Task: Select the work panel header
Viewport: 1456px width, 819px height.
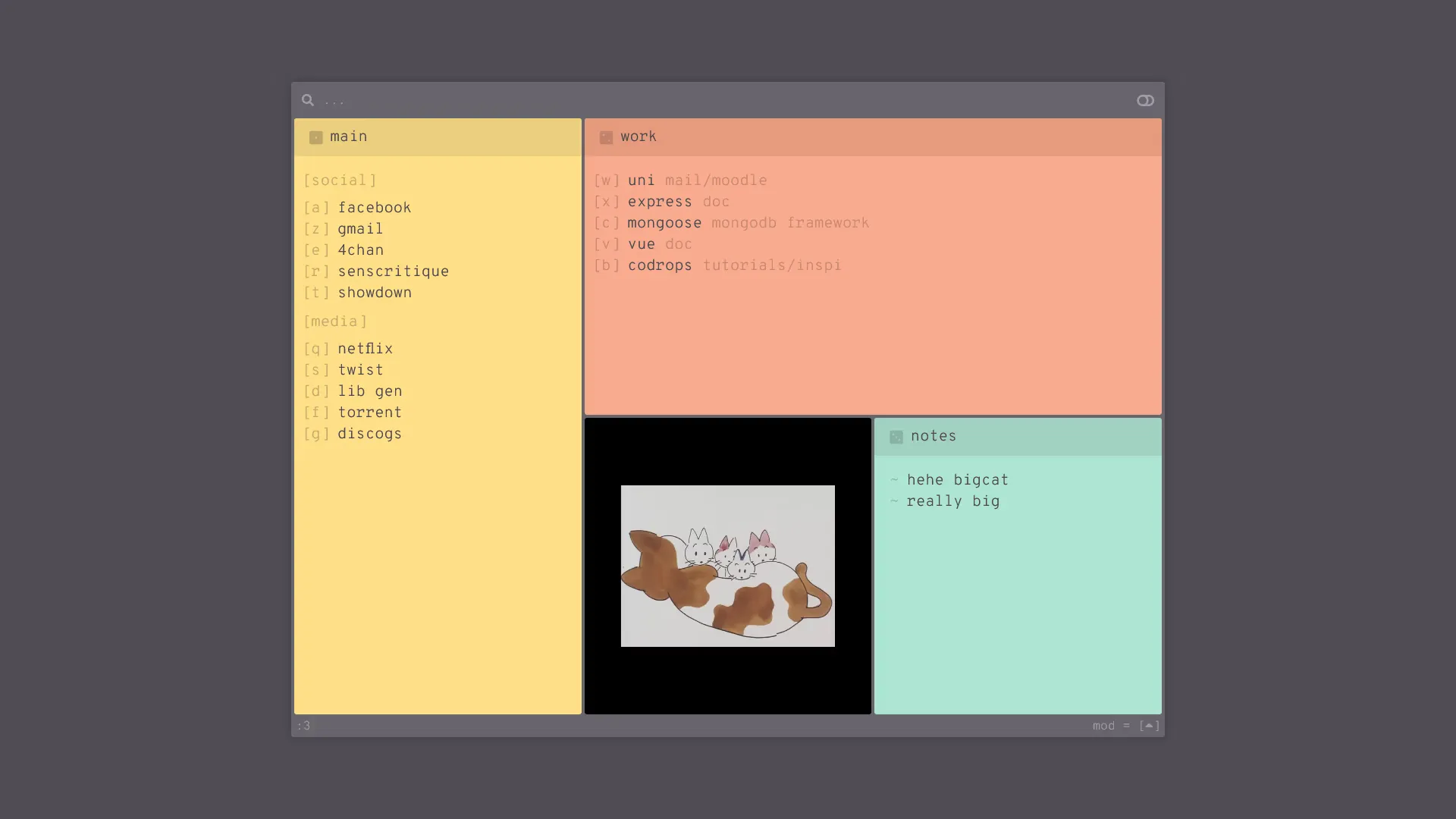Action: (x=872, y=137)
